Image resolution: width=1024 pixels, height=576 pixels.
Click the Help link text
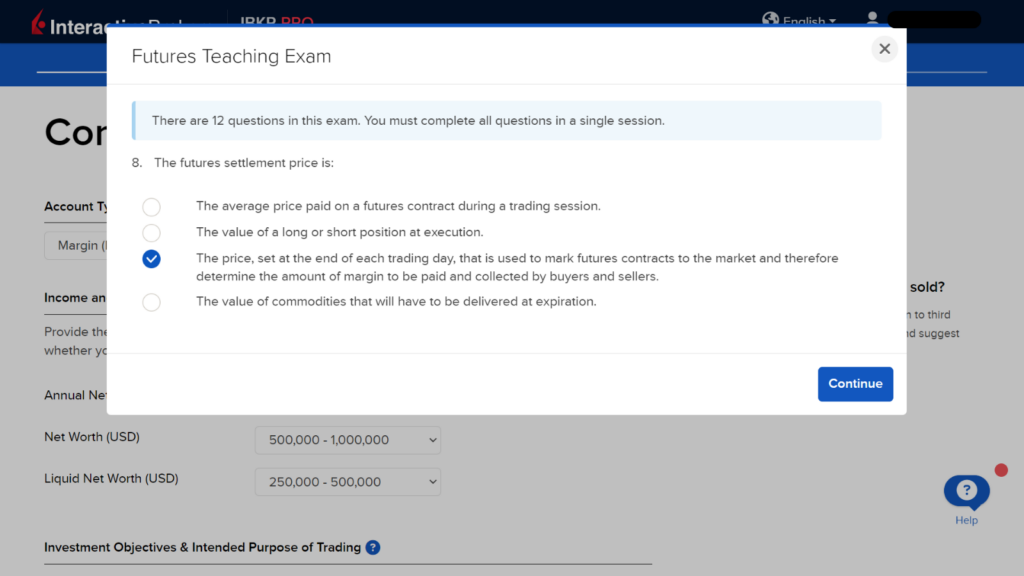click(x=966, y=521)
